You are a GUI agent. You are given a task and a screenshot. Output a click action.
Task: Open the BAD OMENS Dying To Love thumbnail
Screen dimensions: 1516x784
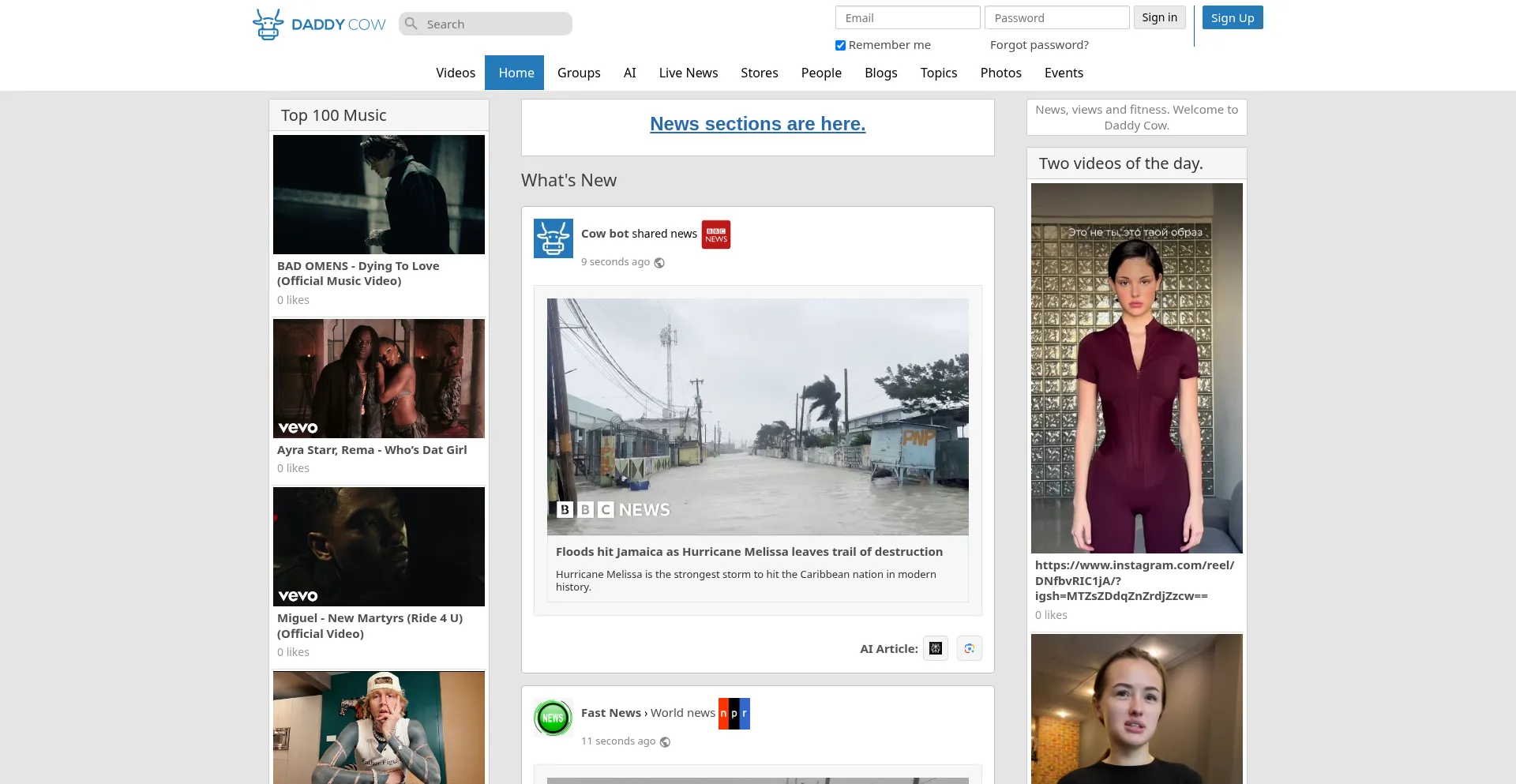379,195
